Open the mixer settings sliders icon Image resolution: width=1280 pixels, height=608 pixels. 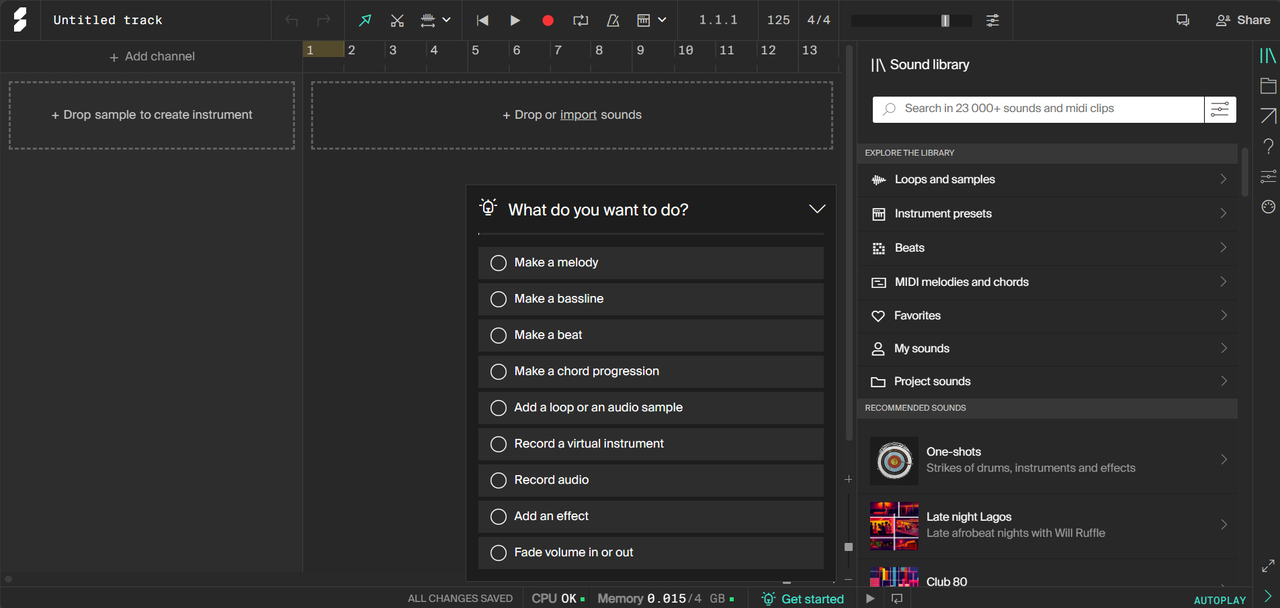(x=992, y=20)
